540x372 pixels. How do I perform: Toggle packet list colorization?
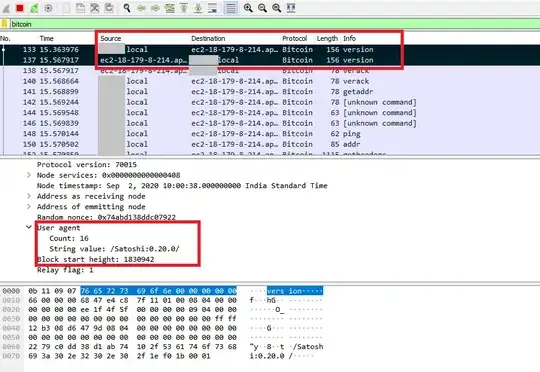(x=231, y=8)
